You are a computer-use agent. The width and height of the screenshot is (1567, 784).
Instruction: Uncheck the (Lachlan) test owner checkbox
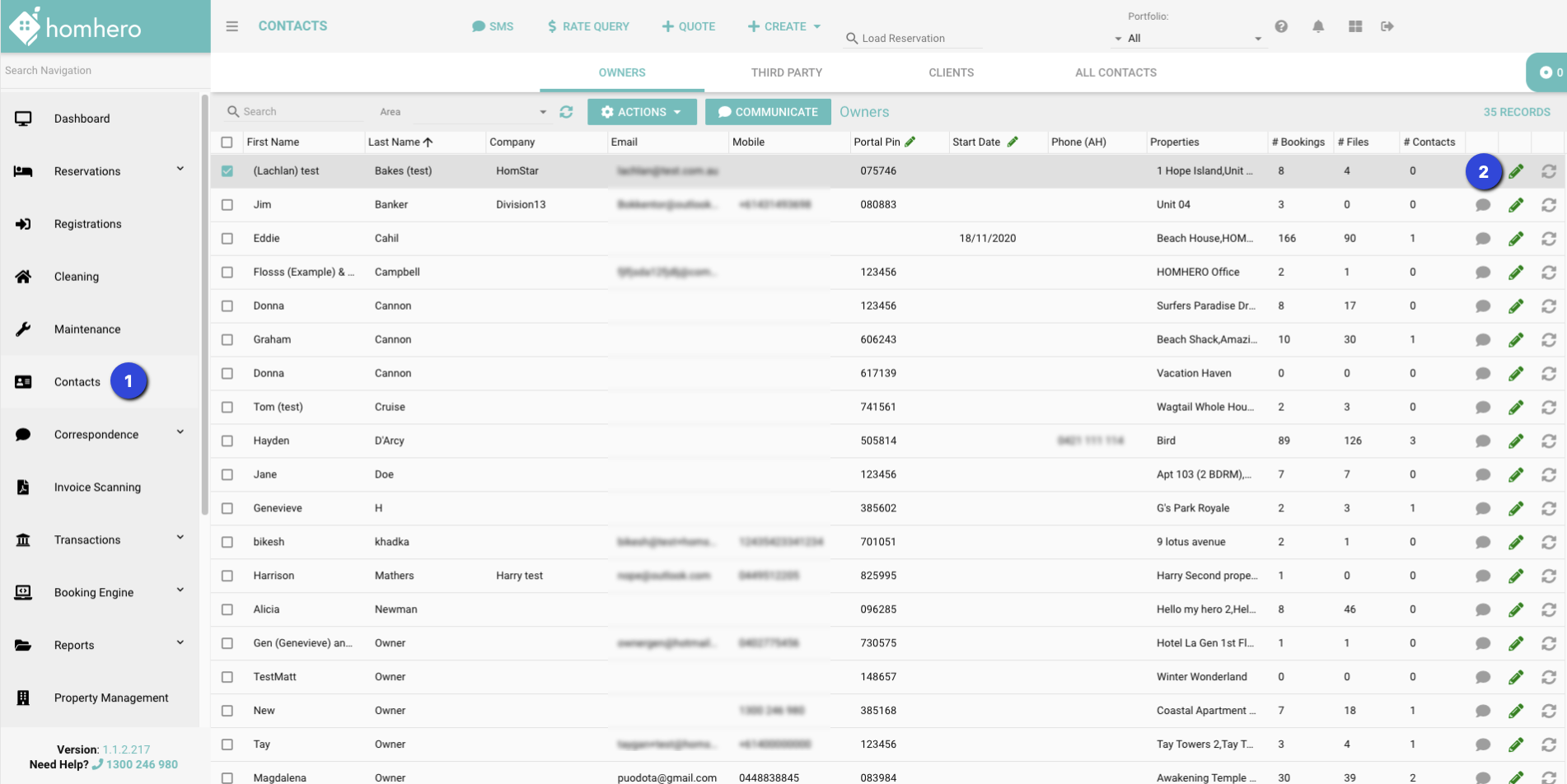(227, 171)
